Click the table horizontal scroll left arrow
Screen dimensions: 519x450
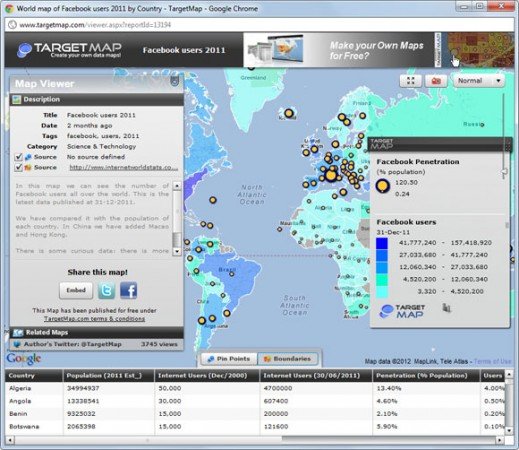pos(9,440)
